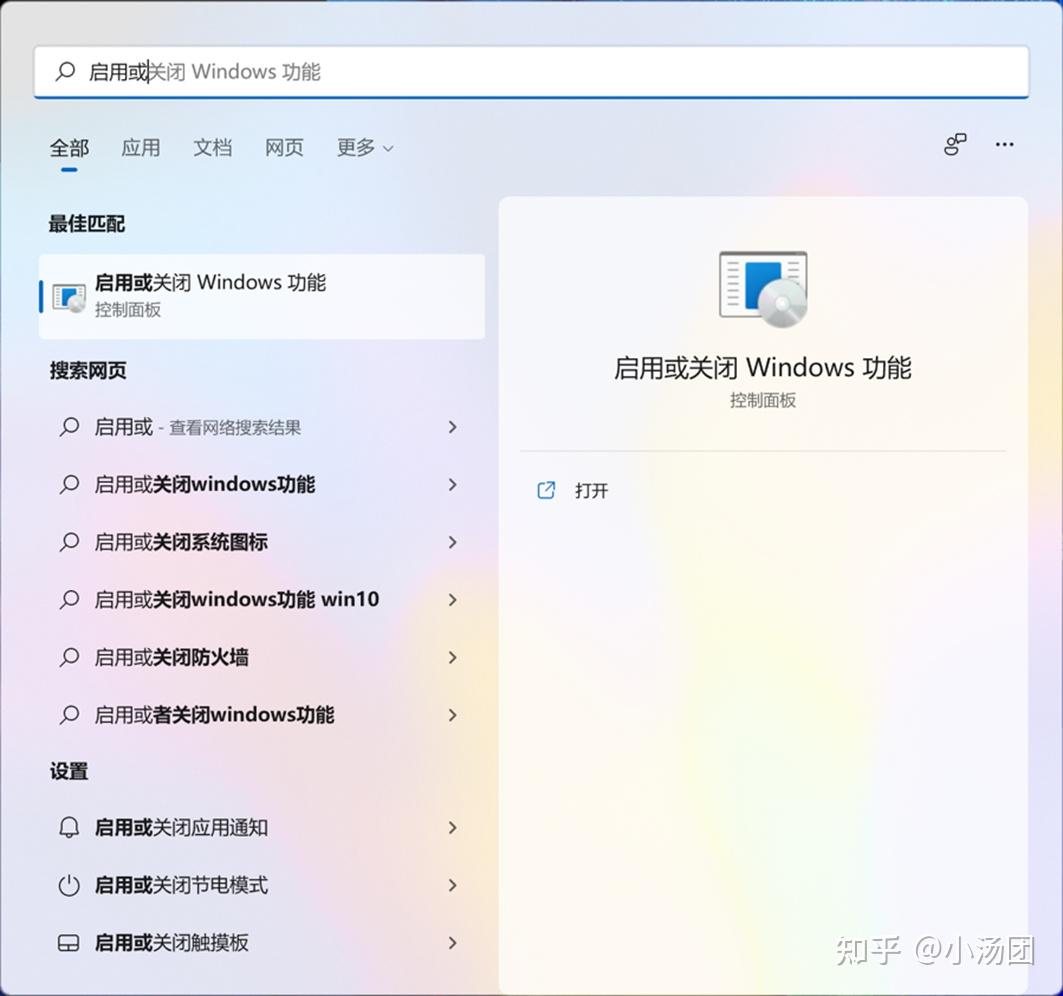Select suggestion 启用或关闭windows功能 win10
The width and height of the screenshot is (1063, 996).
[x=262, y=600]
